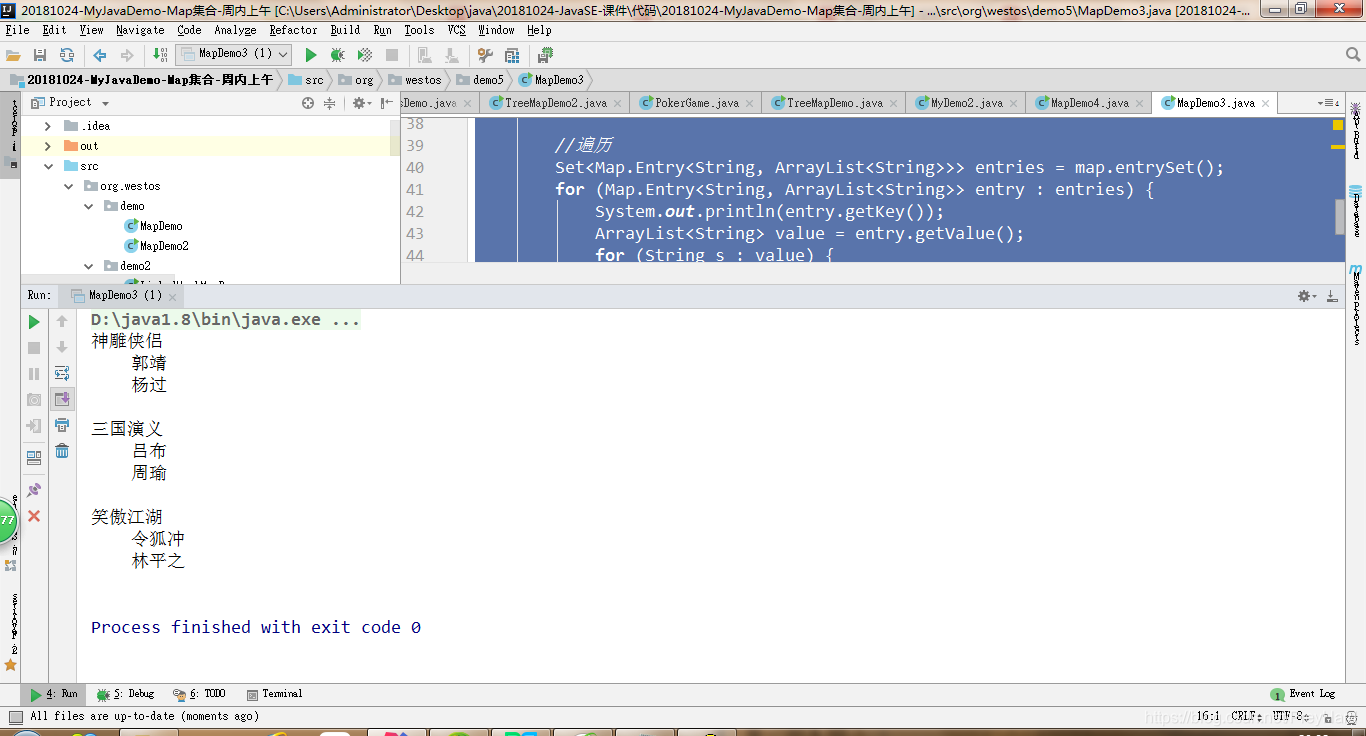Image resolution: width=1366 pixels, height=736 pixels.
Task: Select the MapDemo class under the demo package
Action: point(160,226)
